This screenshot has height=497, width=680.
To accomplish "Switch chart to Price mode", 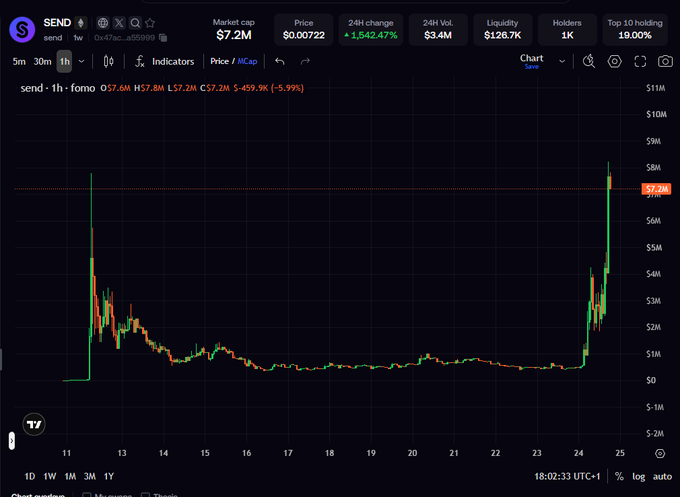I will (219, 61).
